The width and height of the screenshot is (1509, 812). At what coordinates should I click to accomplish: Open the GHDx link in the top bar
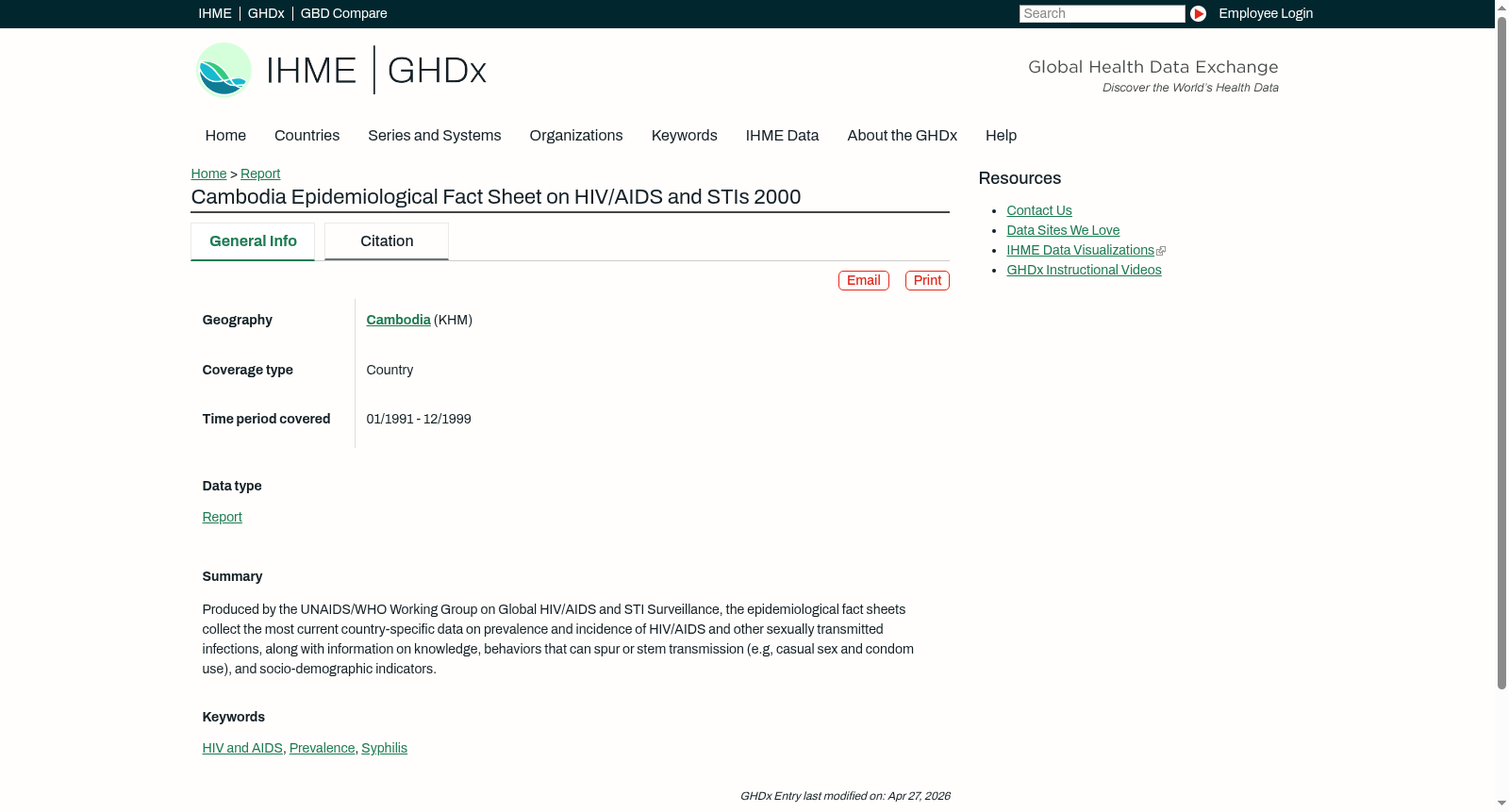266,13
